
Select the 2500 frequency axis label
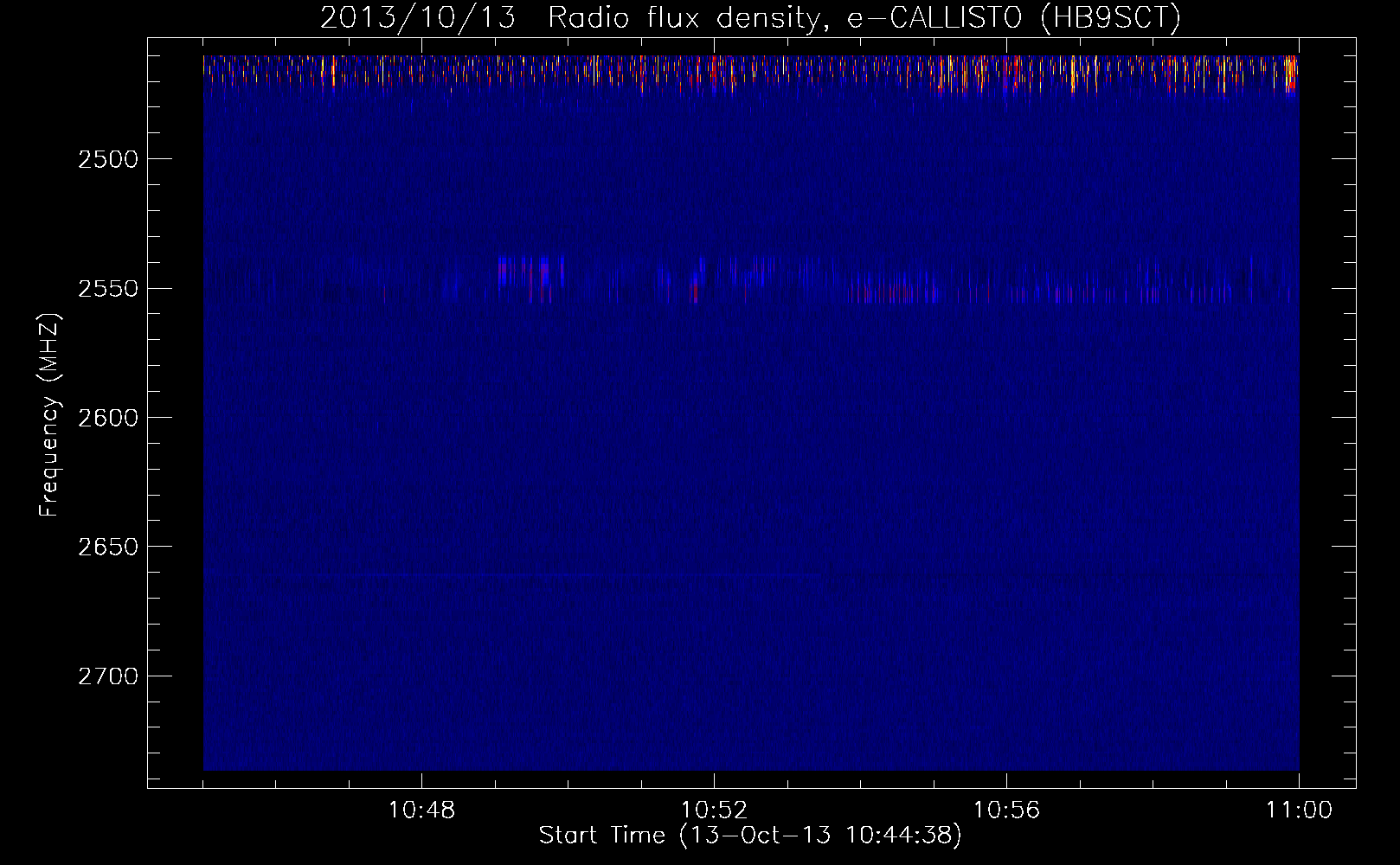[107, 159]
